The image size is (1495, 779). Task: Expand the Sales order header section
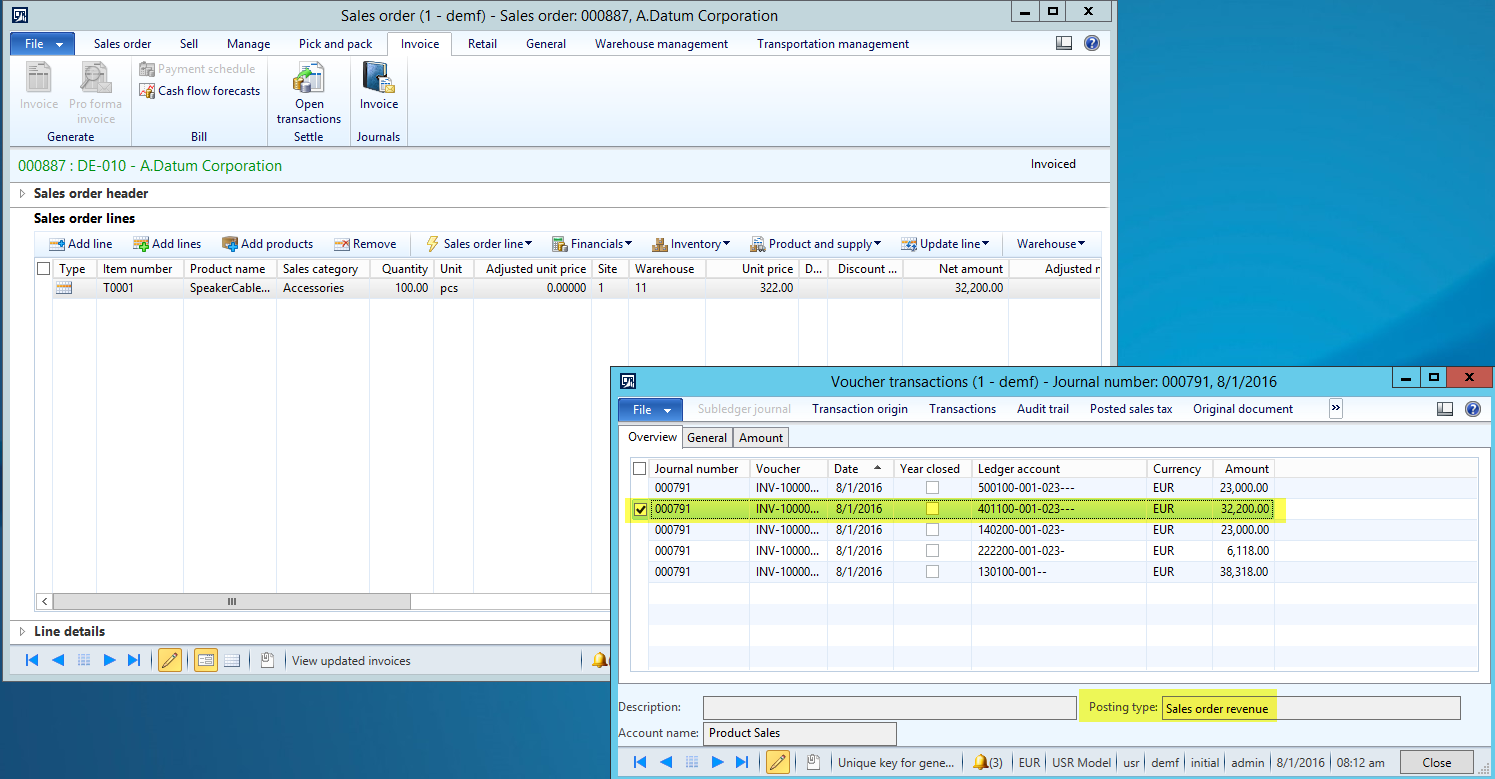coord(23,194)
